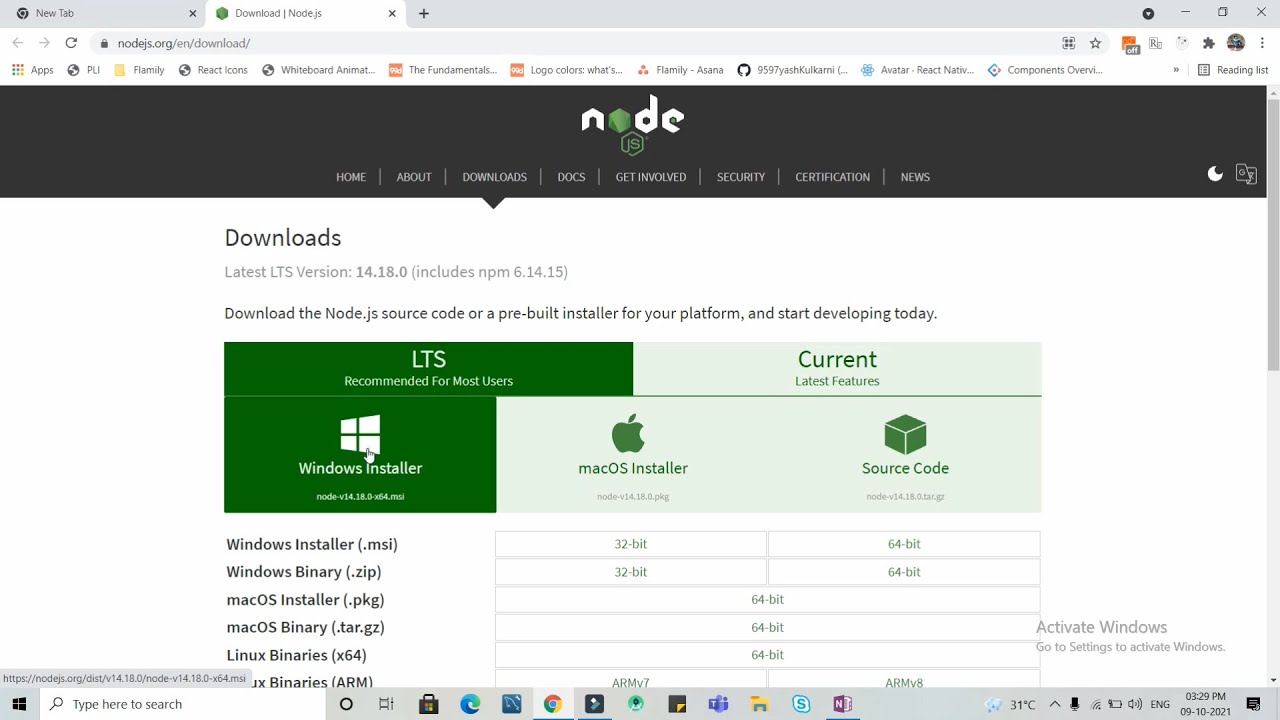Download the Source Code tarball

pos(905,455)
